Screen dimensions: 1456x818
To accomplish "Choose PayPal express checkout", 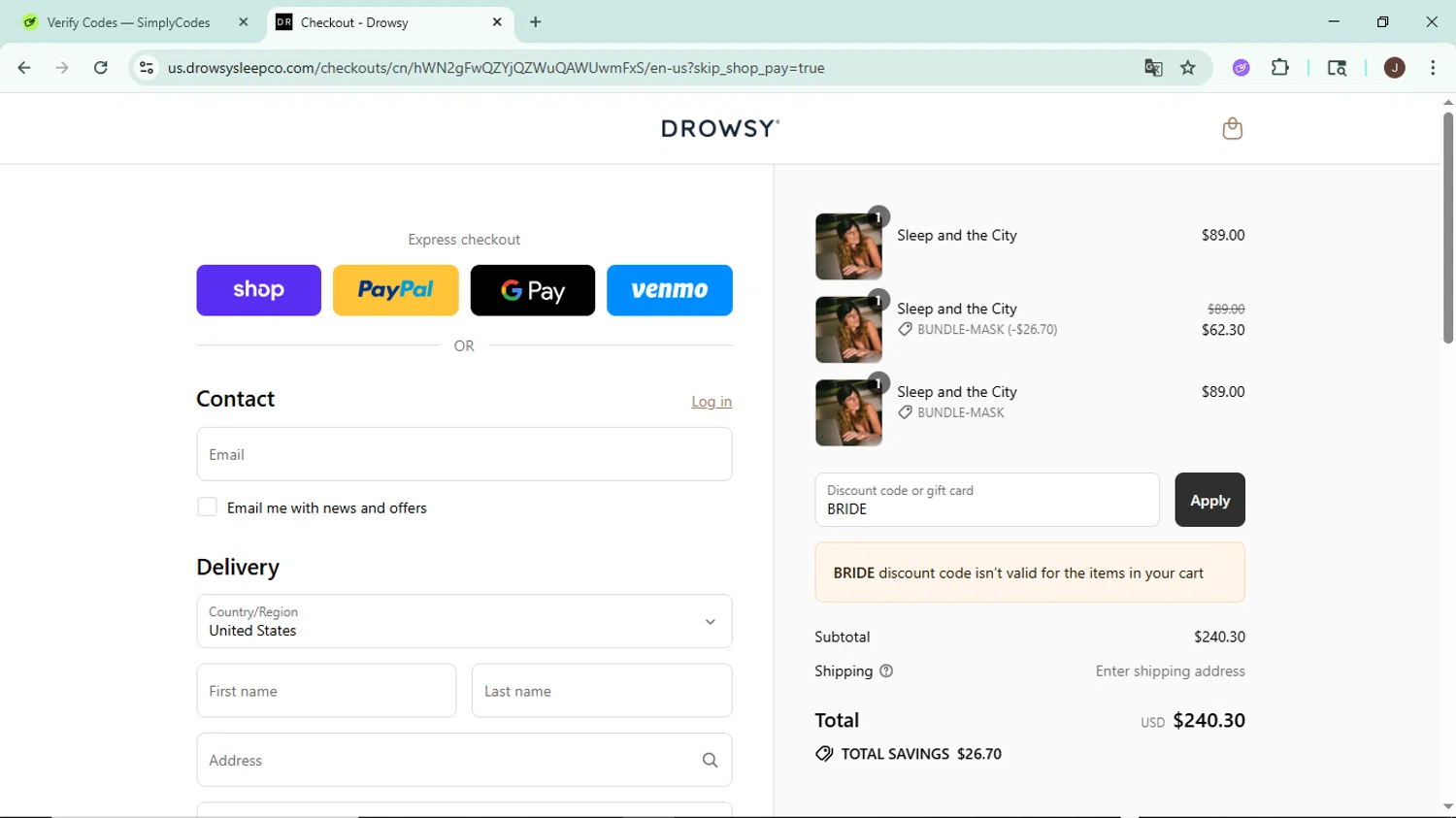I will coord(395,290).
